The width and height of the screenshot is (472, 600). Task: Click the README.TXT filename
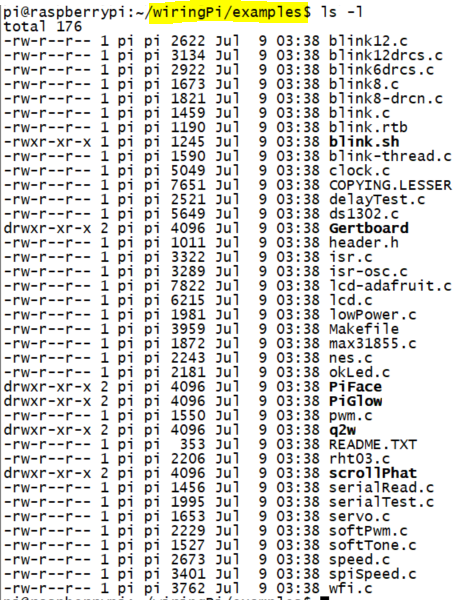pyautogui.click(x=373, y=445)
